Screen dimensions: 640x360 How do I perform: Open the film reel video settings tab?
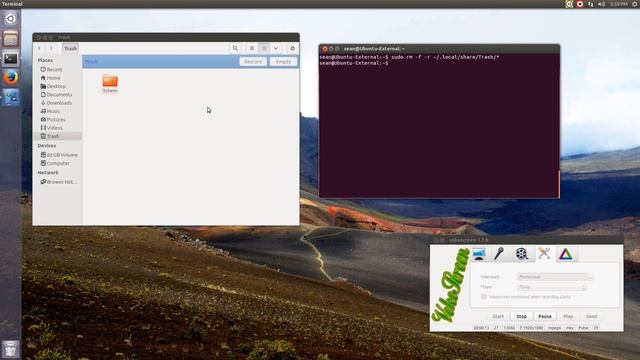pyautogui.click(x=521, y=254)
